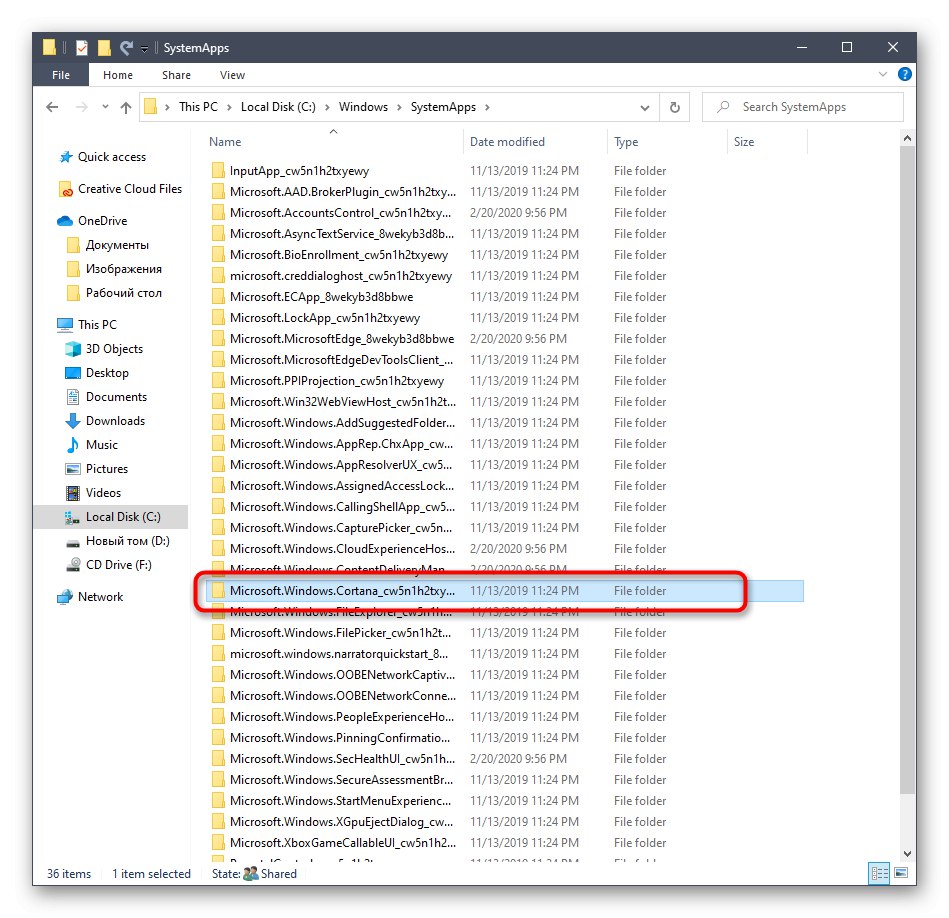Open Quick access in the sidebar

click(111, 157)
